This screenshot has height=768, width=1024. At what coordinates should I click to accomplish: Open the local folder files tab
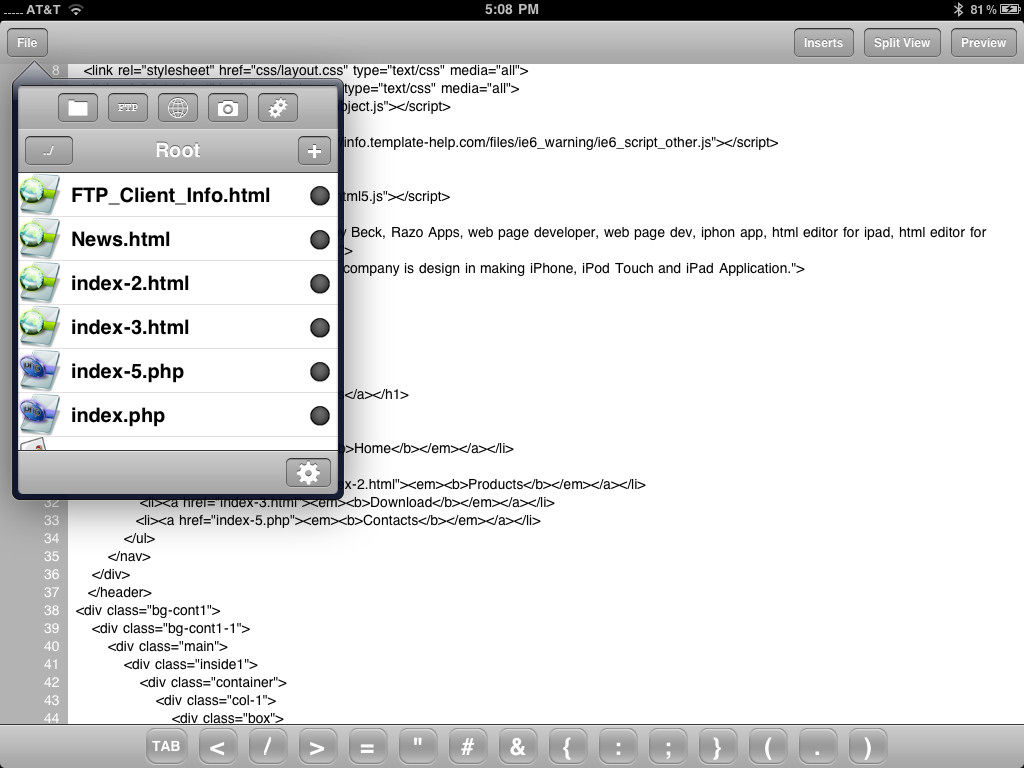(x=78, y=108)
